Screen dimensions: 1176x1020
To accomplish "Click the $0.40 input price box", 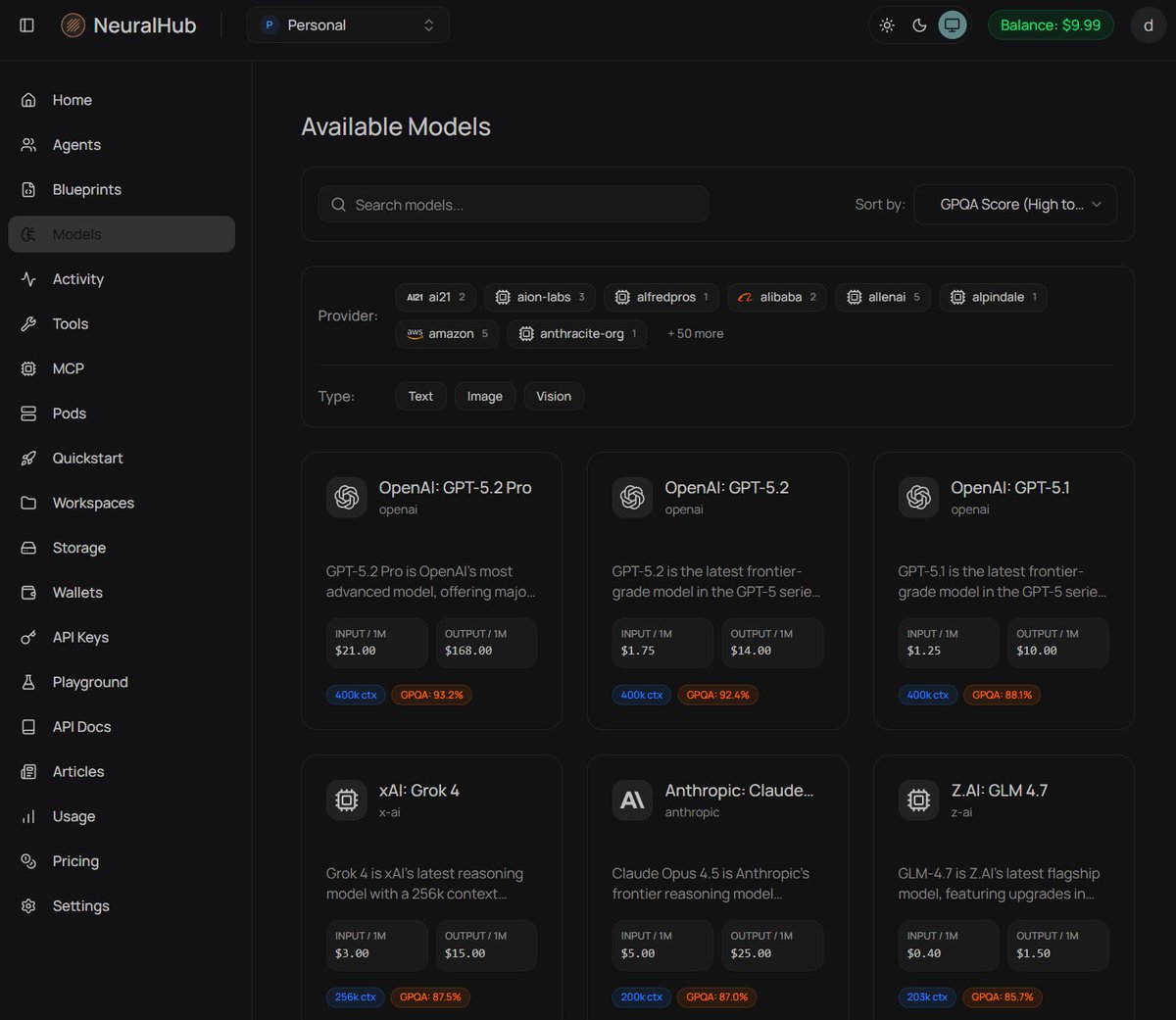I will [949, 945].
